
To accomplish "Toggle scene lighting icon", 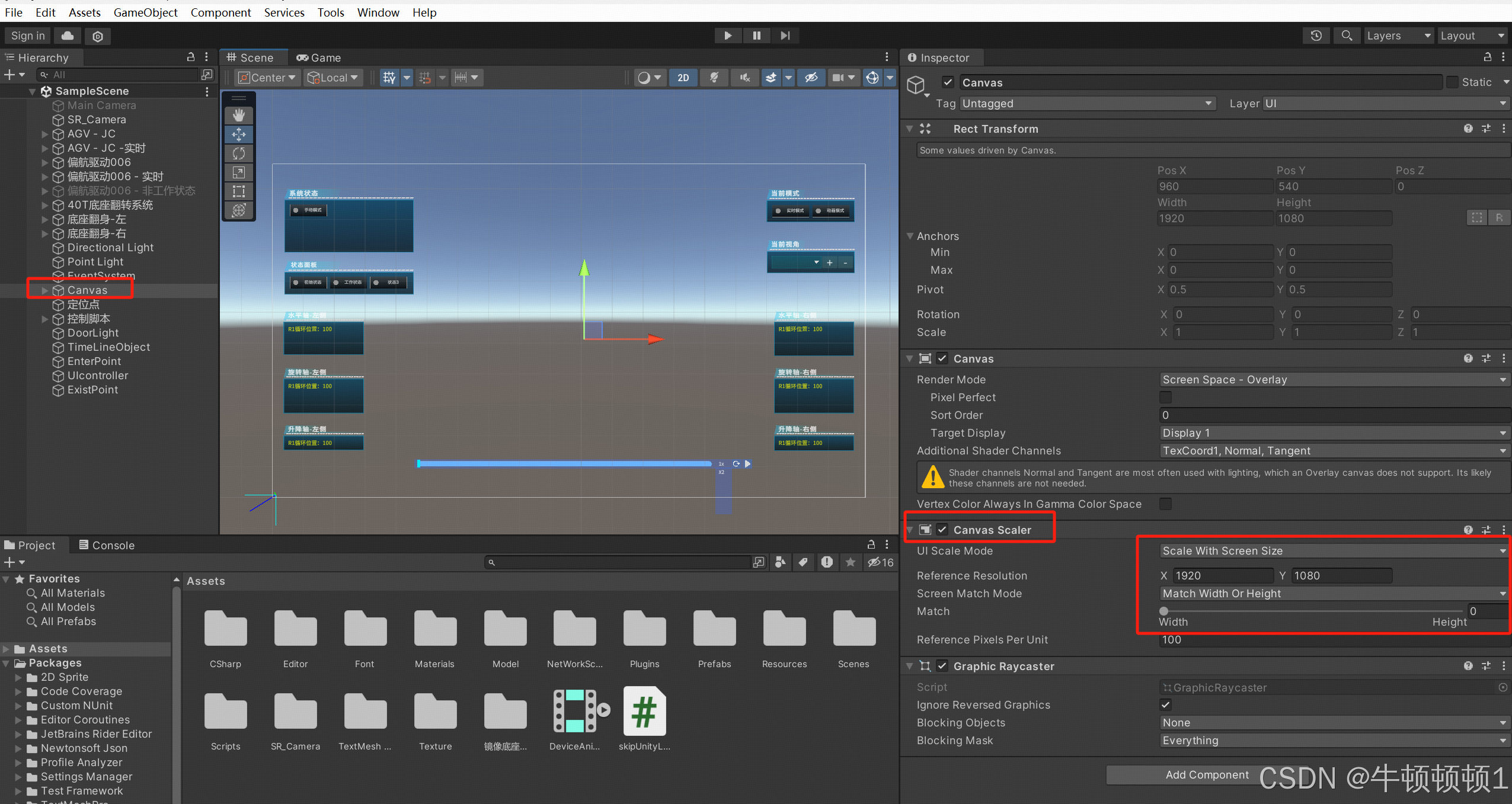I will tap(714, 78).
